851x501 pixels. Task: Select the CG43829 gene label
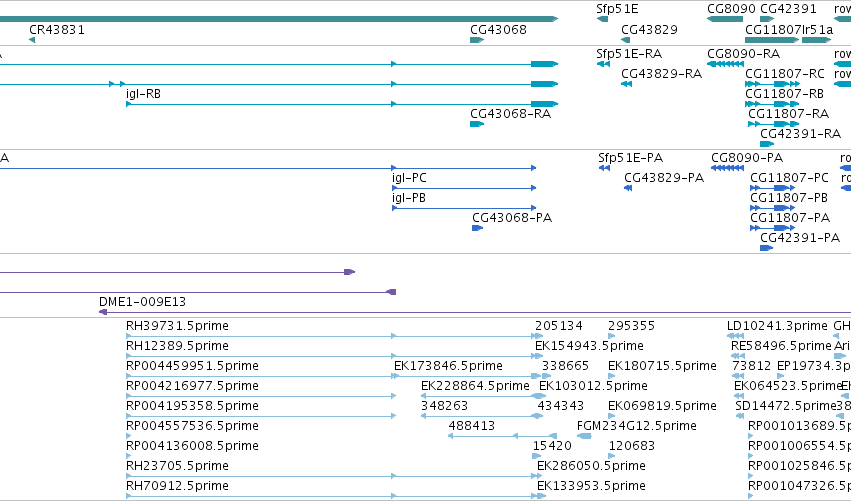649,30
